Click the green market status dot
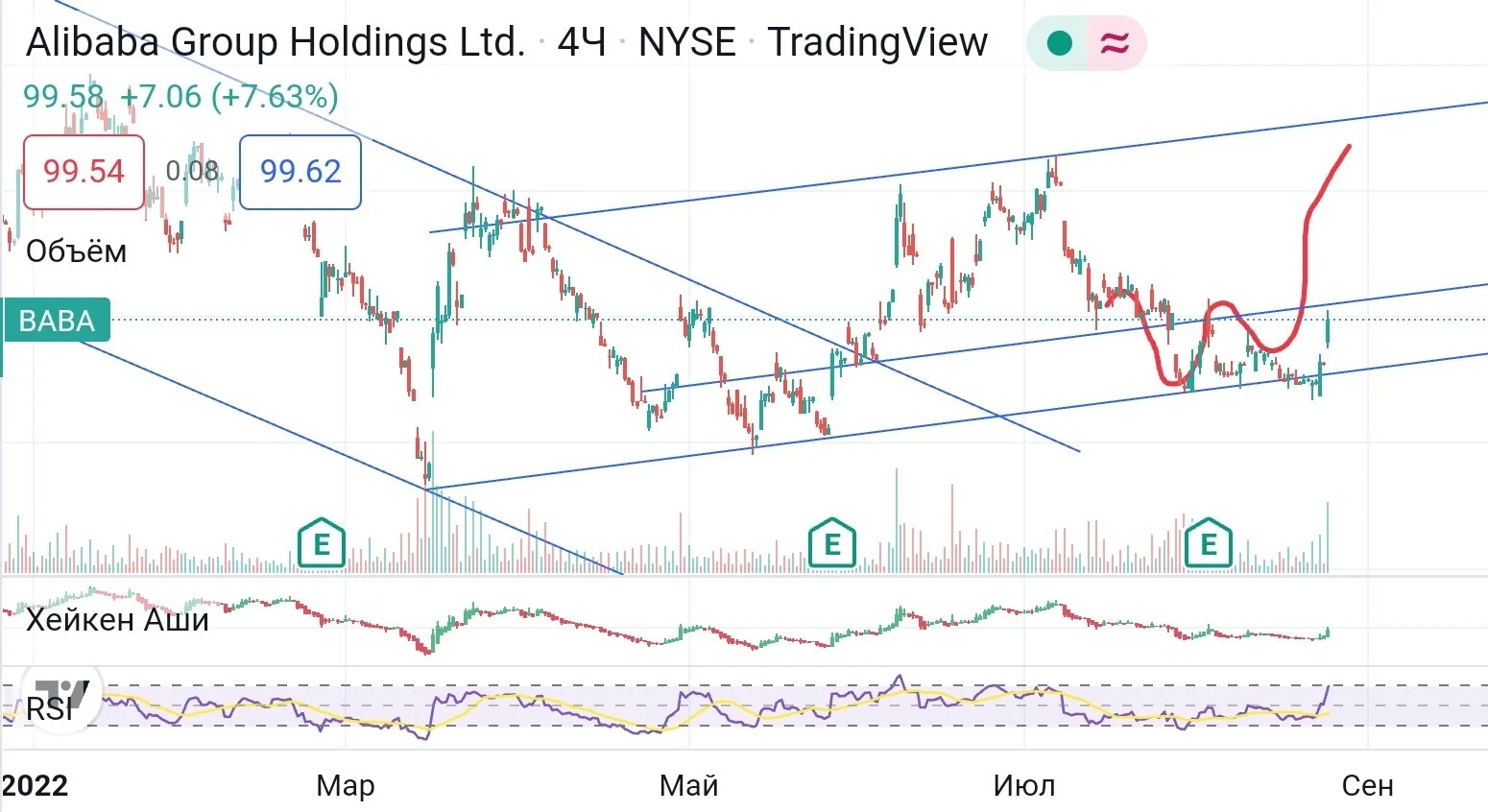This screenshot has height=812, width=1488. click(1059, 43)
